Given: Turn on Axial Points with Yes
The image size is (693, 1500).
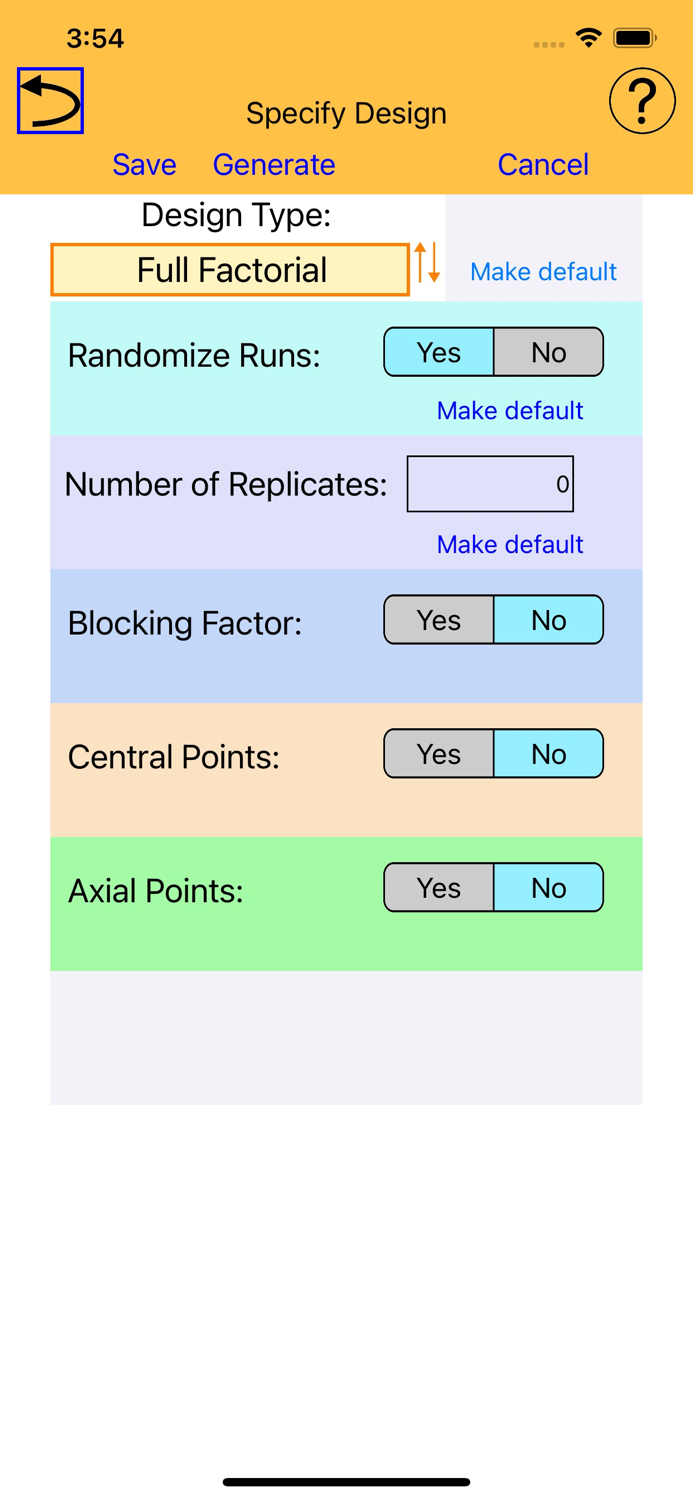Looking at the screenshot, I should pyautogui.click(x=440, y=887).
